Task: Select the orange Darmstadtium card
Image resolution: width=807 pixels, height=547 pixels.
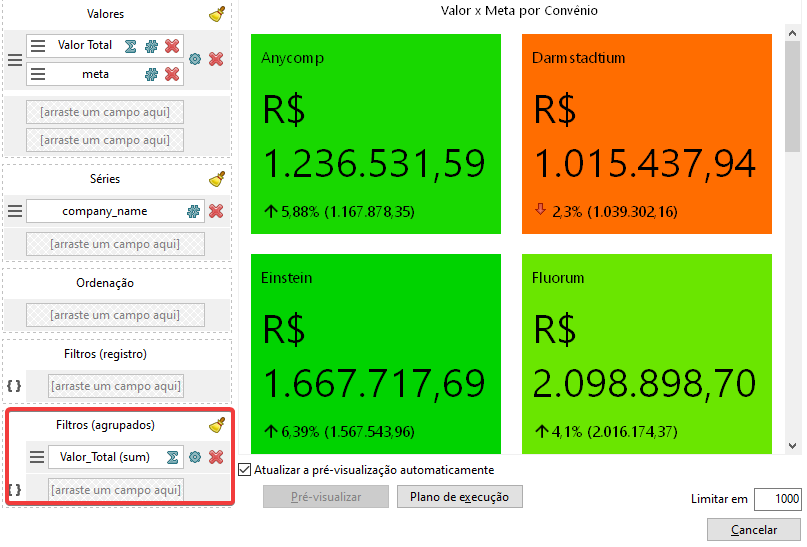Action: pyautogui.click(x=647, y=134)
